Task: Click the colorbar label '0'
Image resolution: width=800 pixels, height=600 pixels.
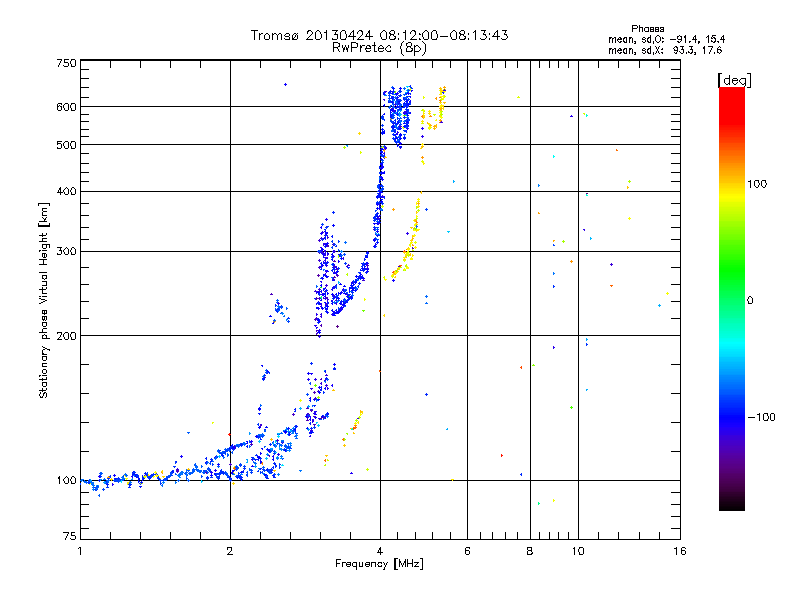Action: click(x=750, y=301)
